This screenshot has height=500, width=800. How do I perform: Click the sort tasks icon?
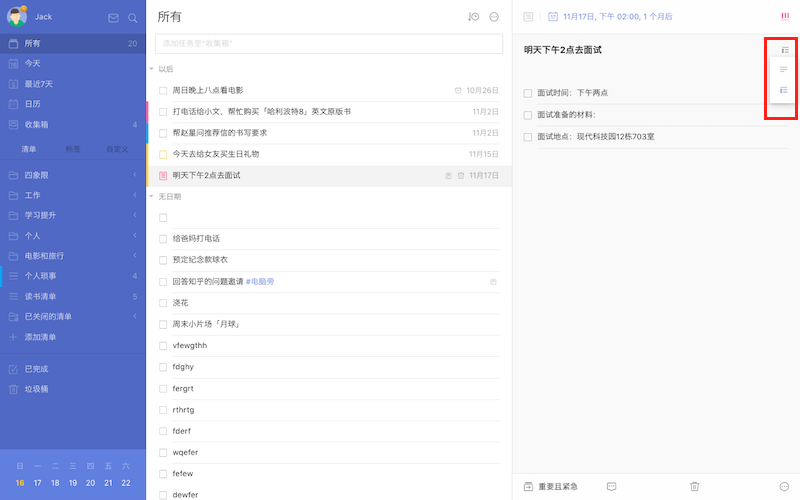[473, 17]
